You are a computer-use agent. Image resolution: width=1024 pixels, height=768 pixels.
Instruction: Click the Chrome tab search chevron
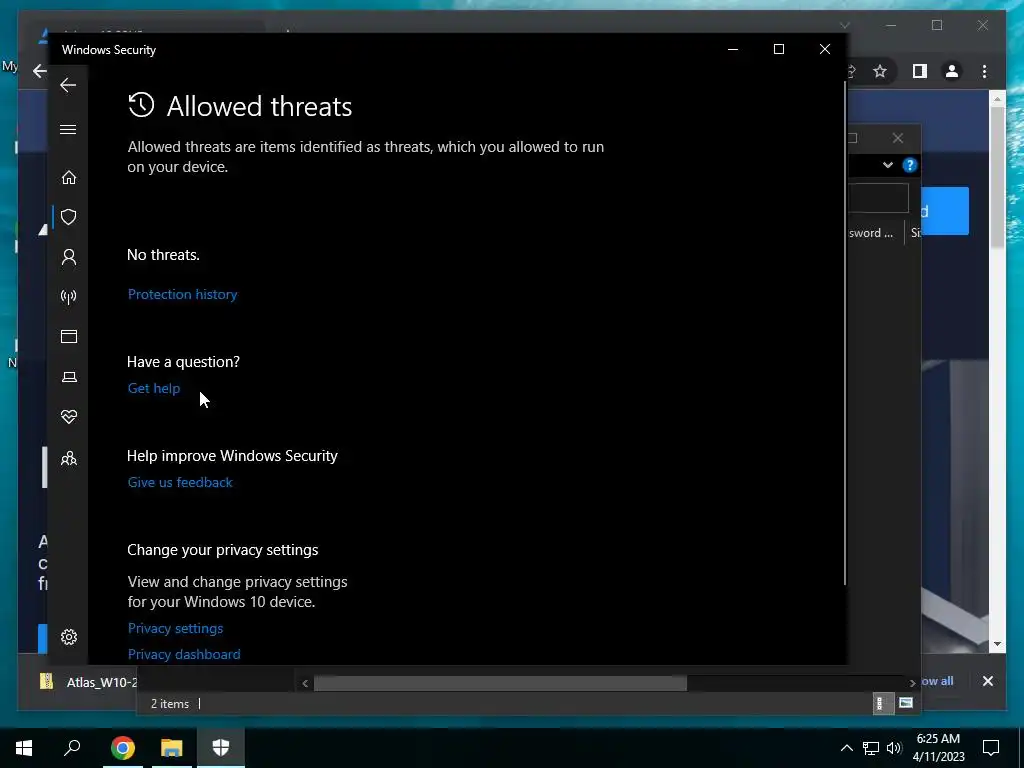pyautogui.click(x=844, y=25)
